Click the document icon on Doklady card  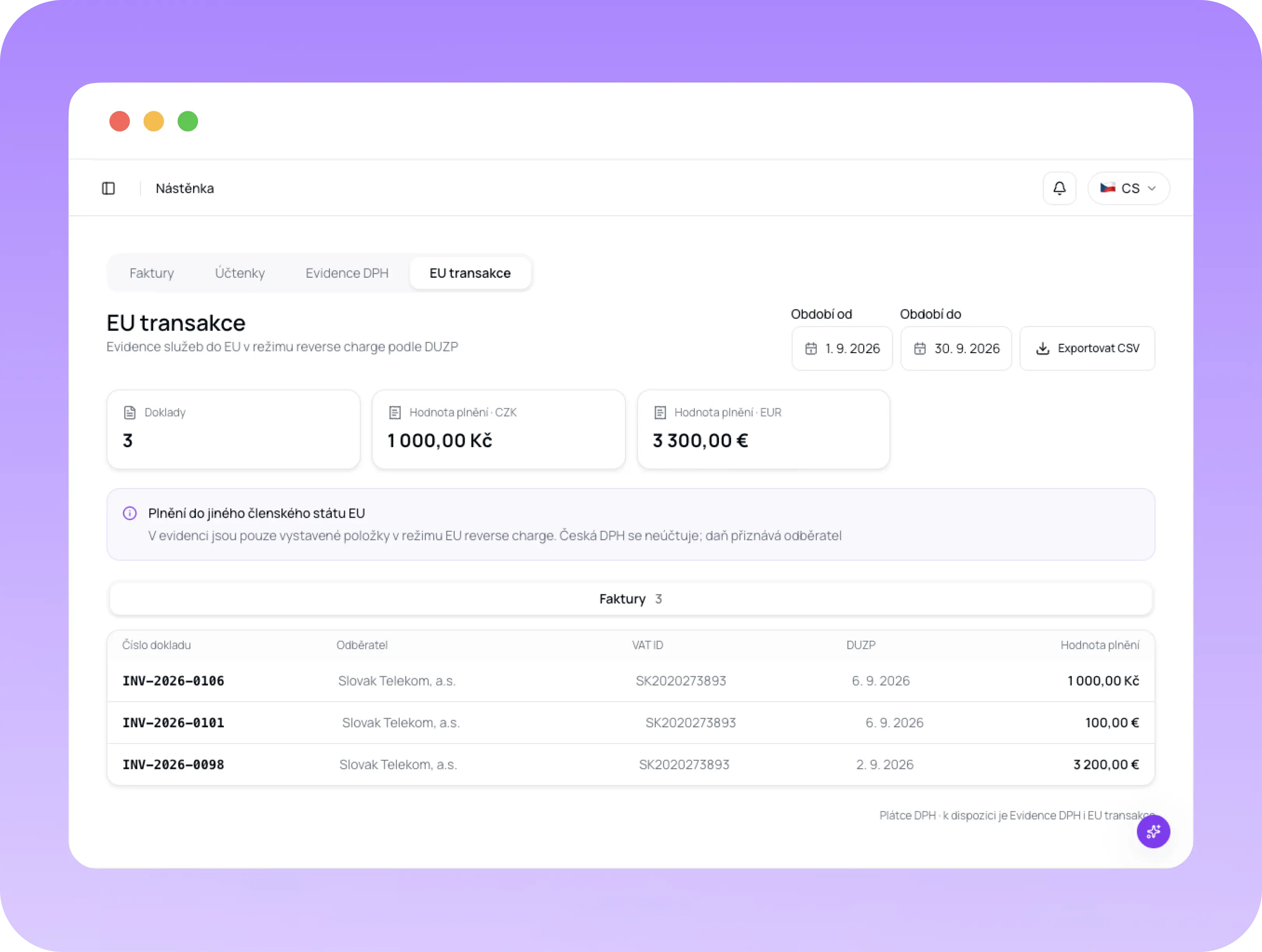click(x=129, y=413)
